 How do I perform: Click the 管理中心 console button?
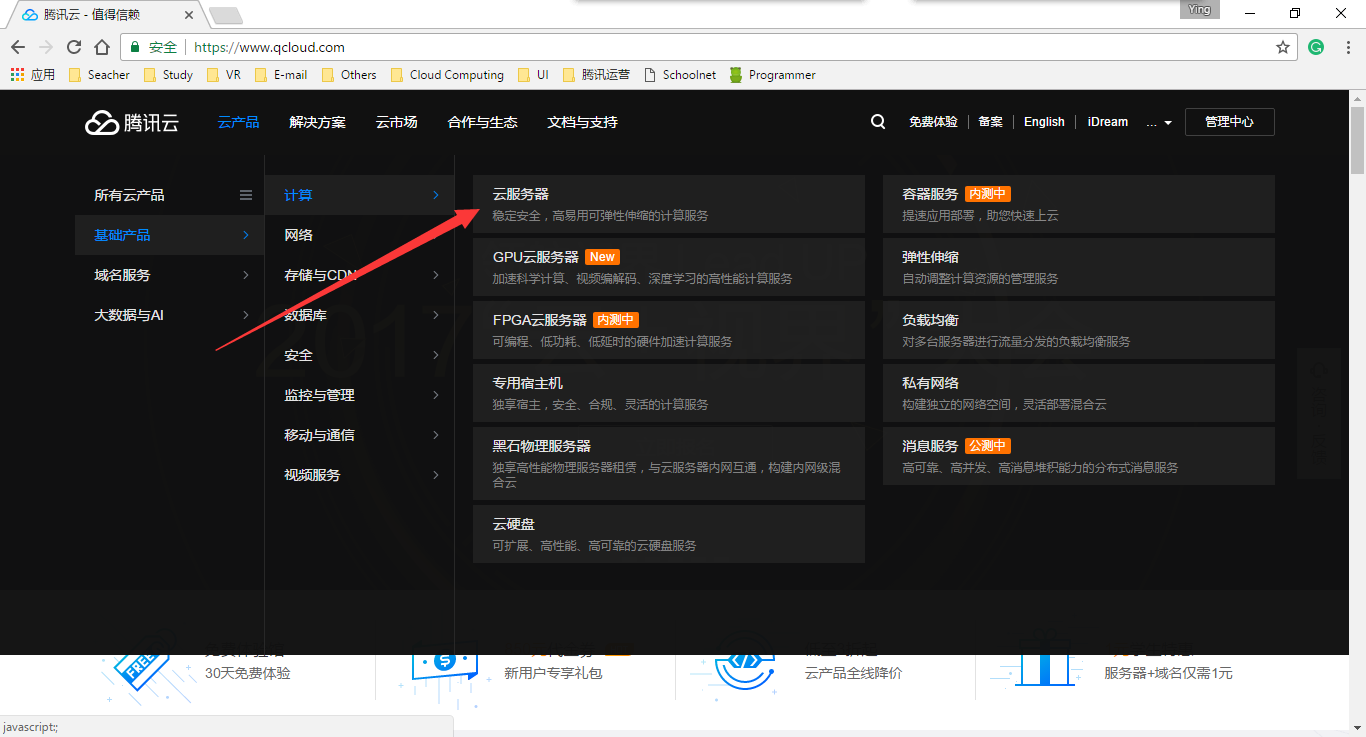pyautogui.click(x=1229, y=122)
